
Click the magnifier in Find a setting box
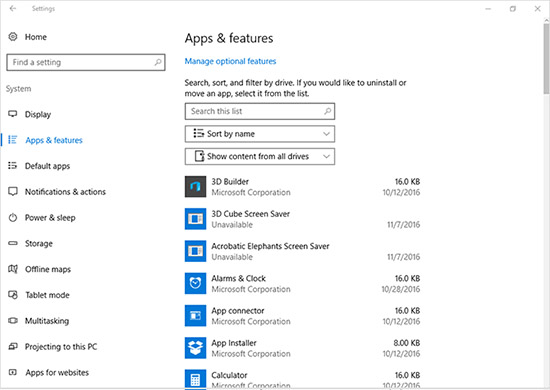pyautogui.click(x=158, y=62)
